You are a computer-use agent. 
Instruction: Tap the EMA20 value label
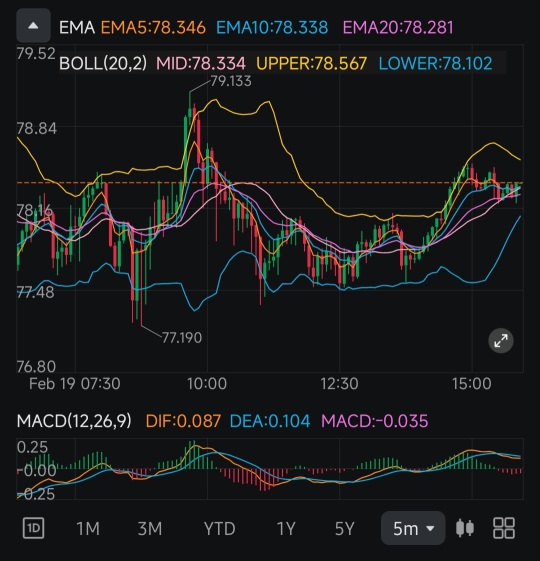398,28
